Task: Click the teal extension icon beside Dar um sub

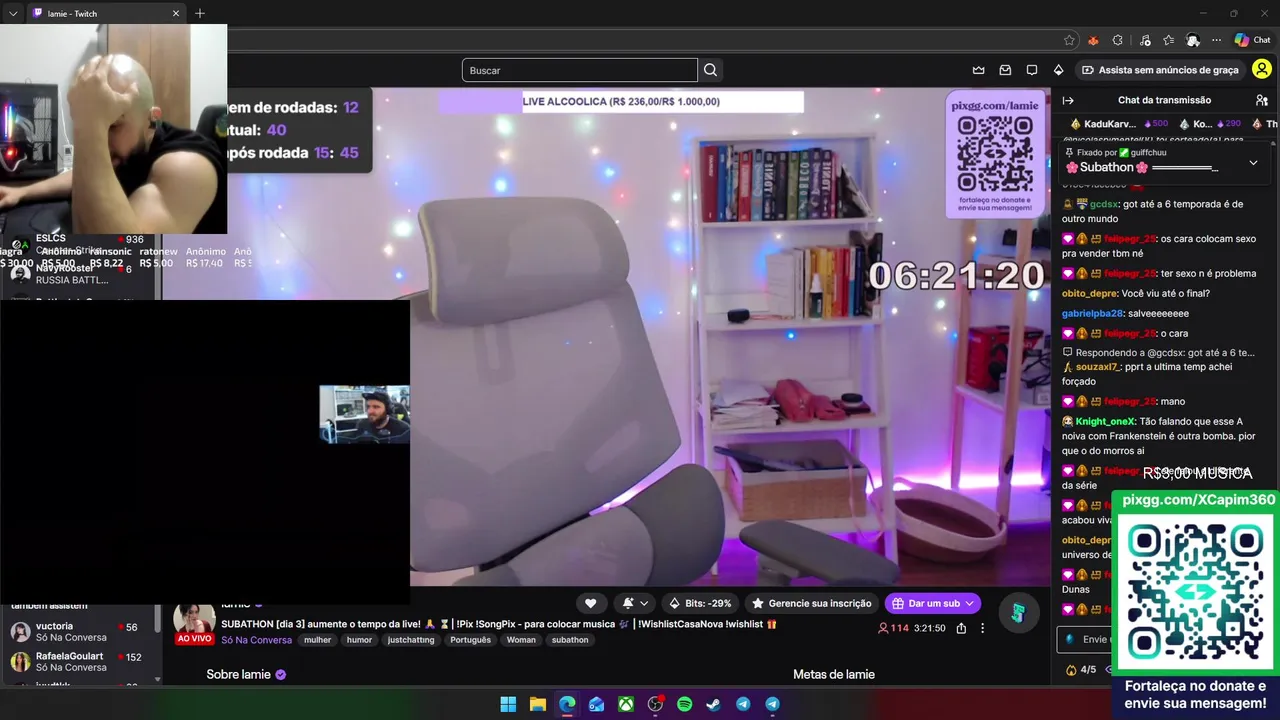Action: 1017,613
